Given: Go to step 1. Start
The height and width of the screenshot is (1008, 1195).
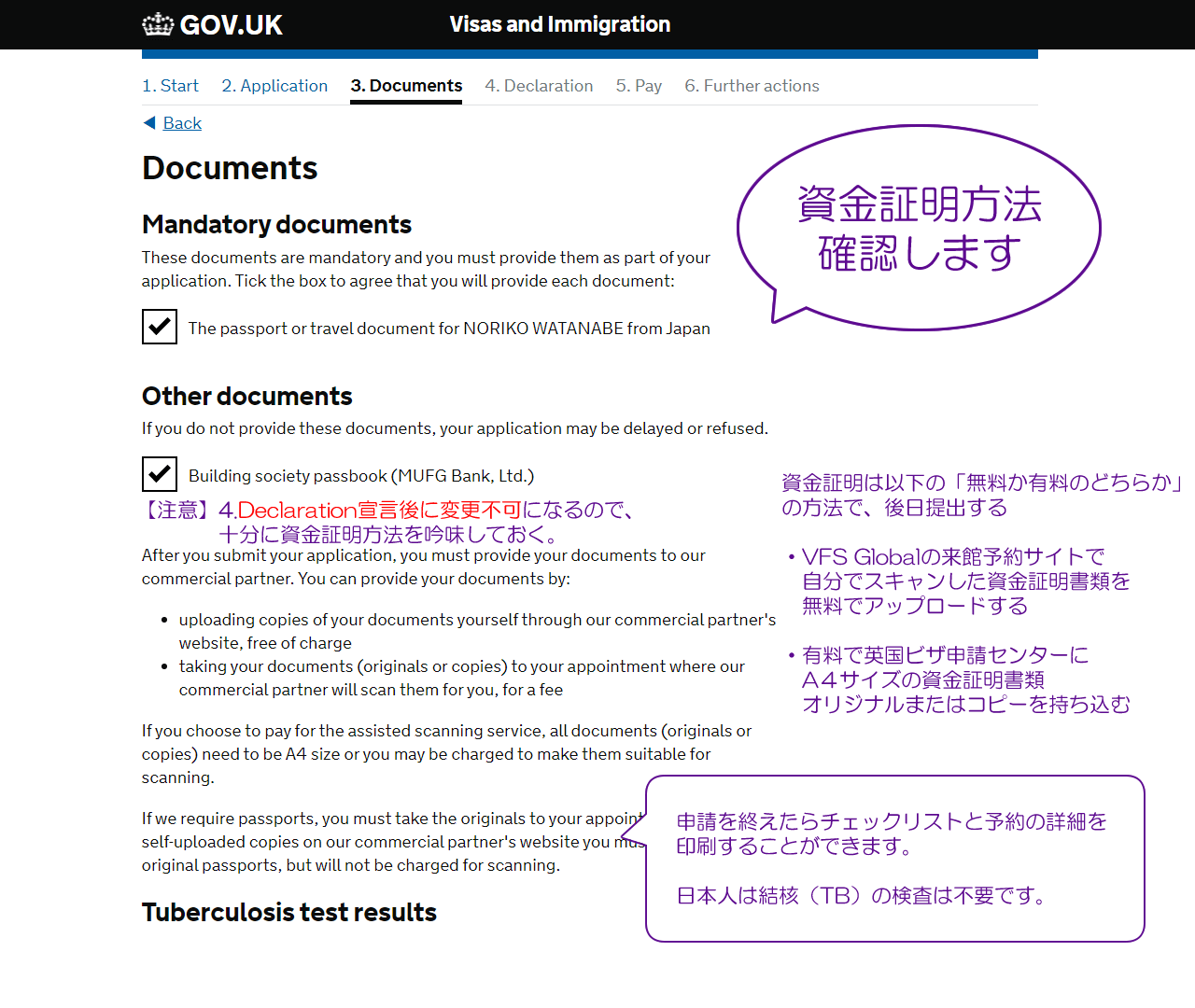Looking at the screenshot, I should pos(170,86).
